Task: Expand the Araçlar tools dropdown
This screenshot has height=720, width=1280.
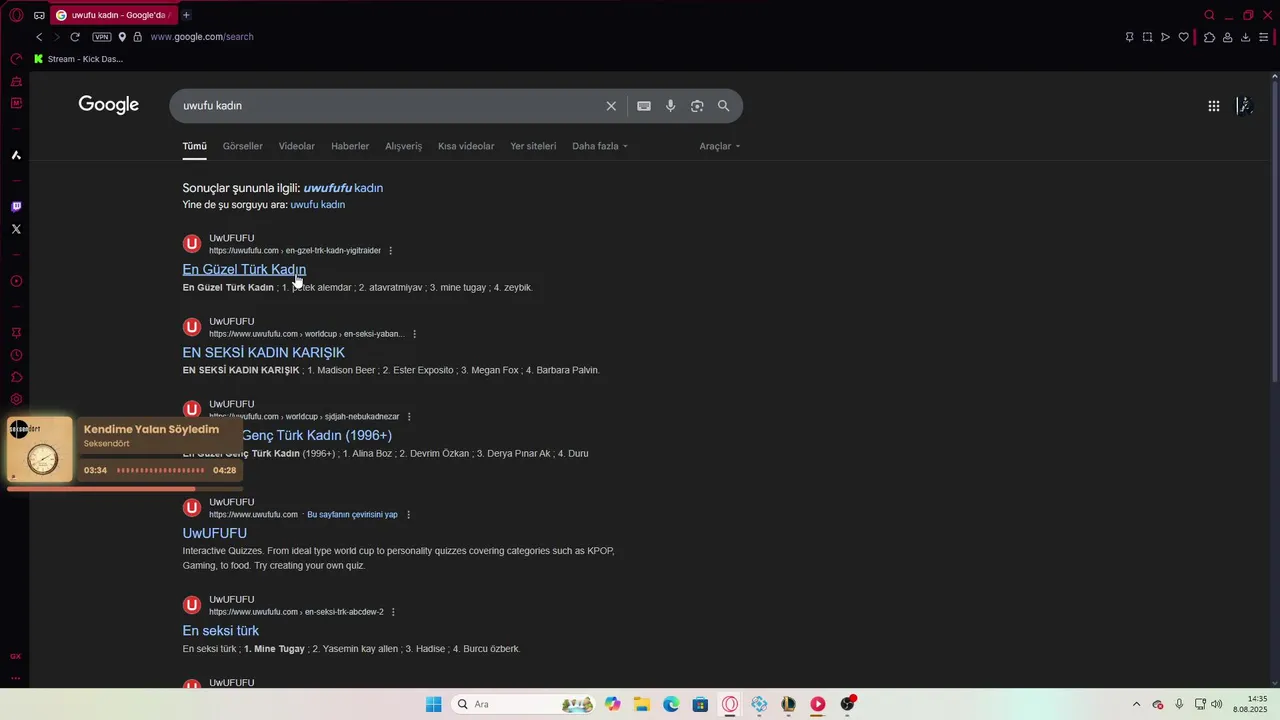Action: coord(720,146)
